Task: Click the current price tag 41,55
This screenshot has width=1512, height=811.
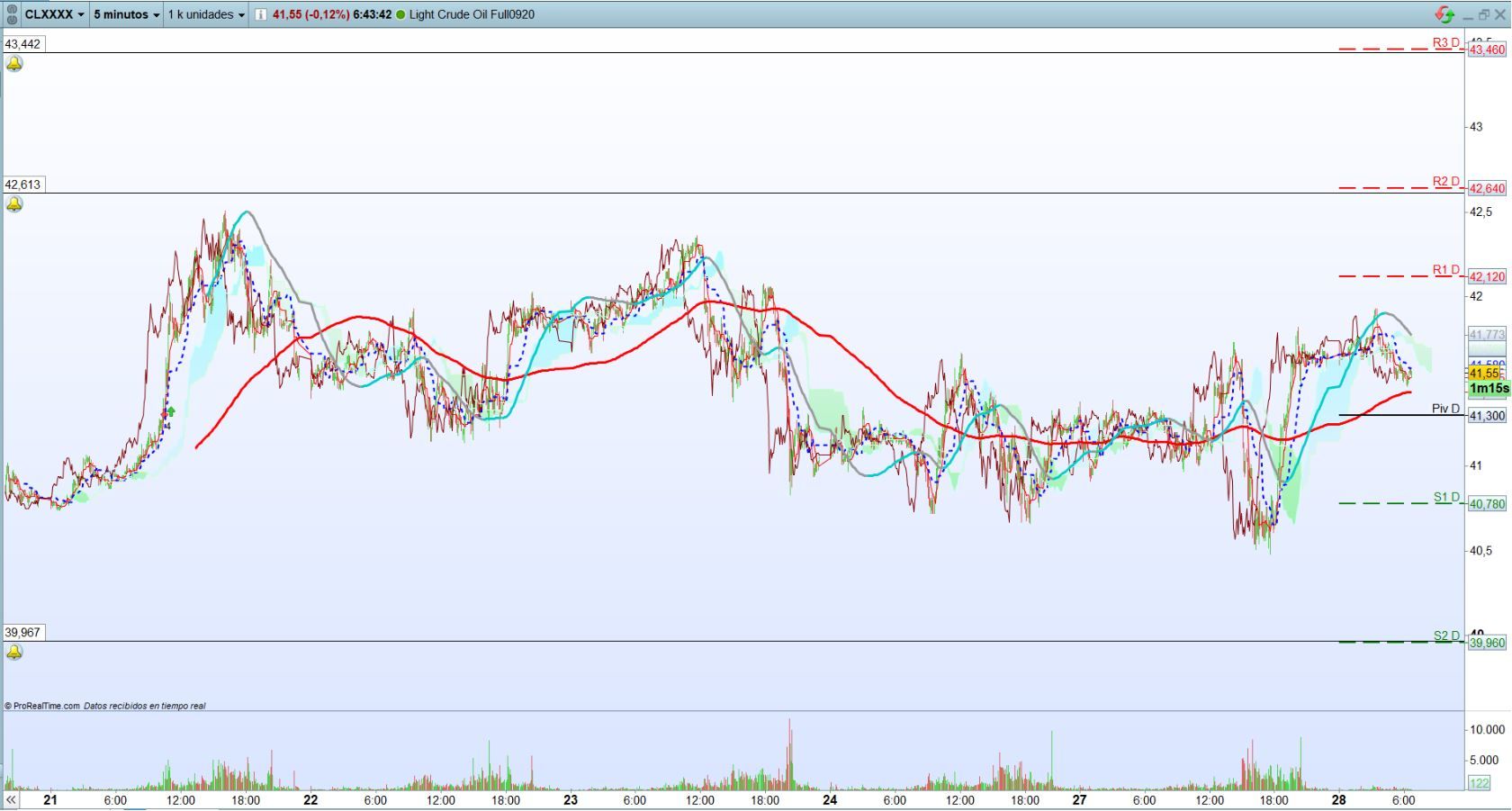Action: tap(1485, 374)
